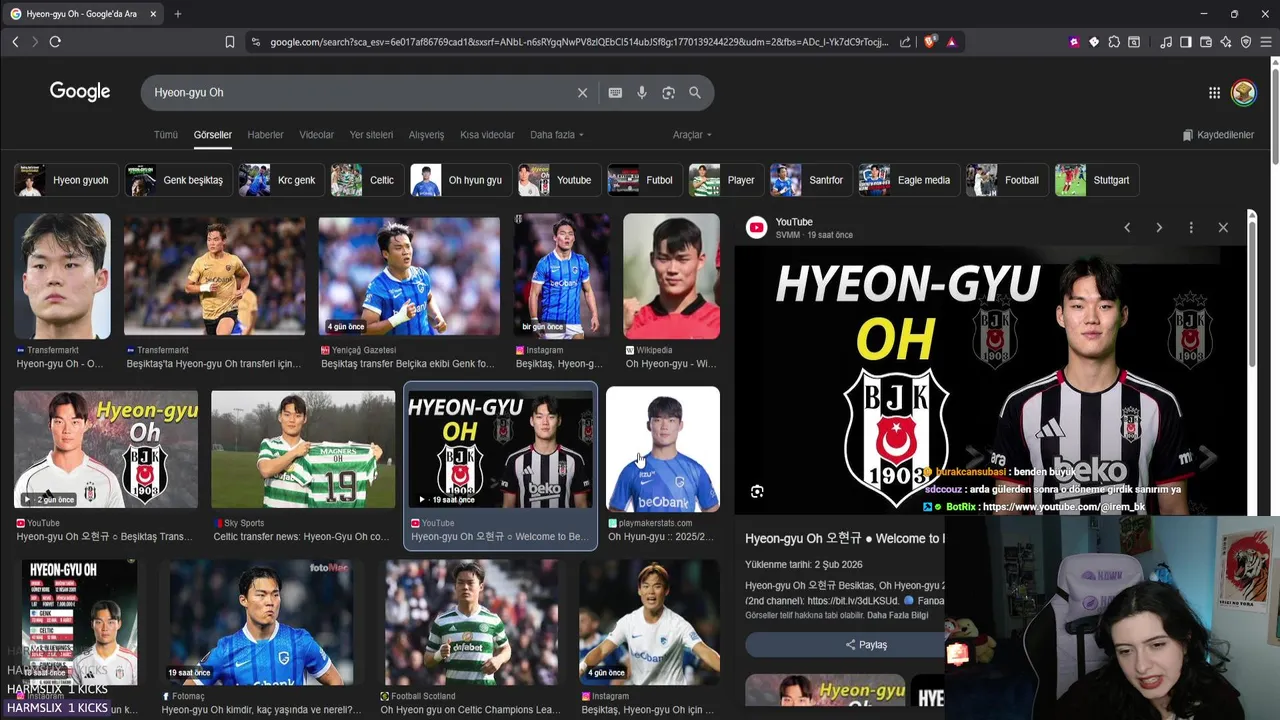Open preview panel more options menu
This screenshot has height=720, width=1280.
1191,228
